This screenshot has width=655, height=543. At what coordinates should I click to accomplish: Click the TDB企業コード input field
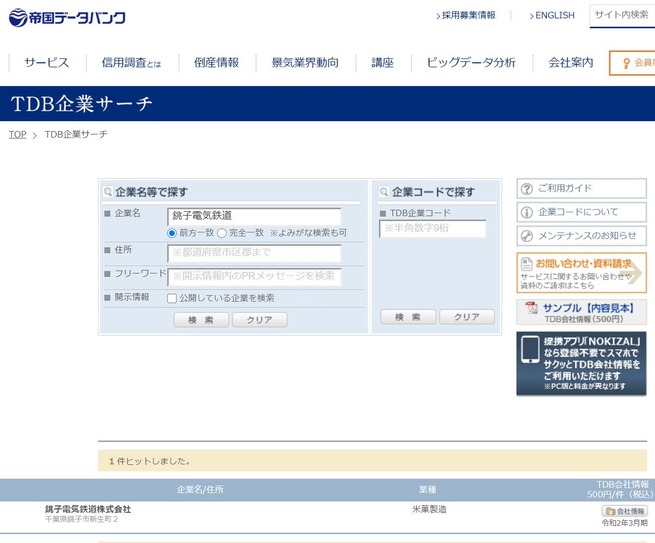point(432,228)
